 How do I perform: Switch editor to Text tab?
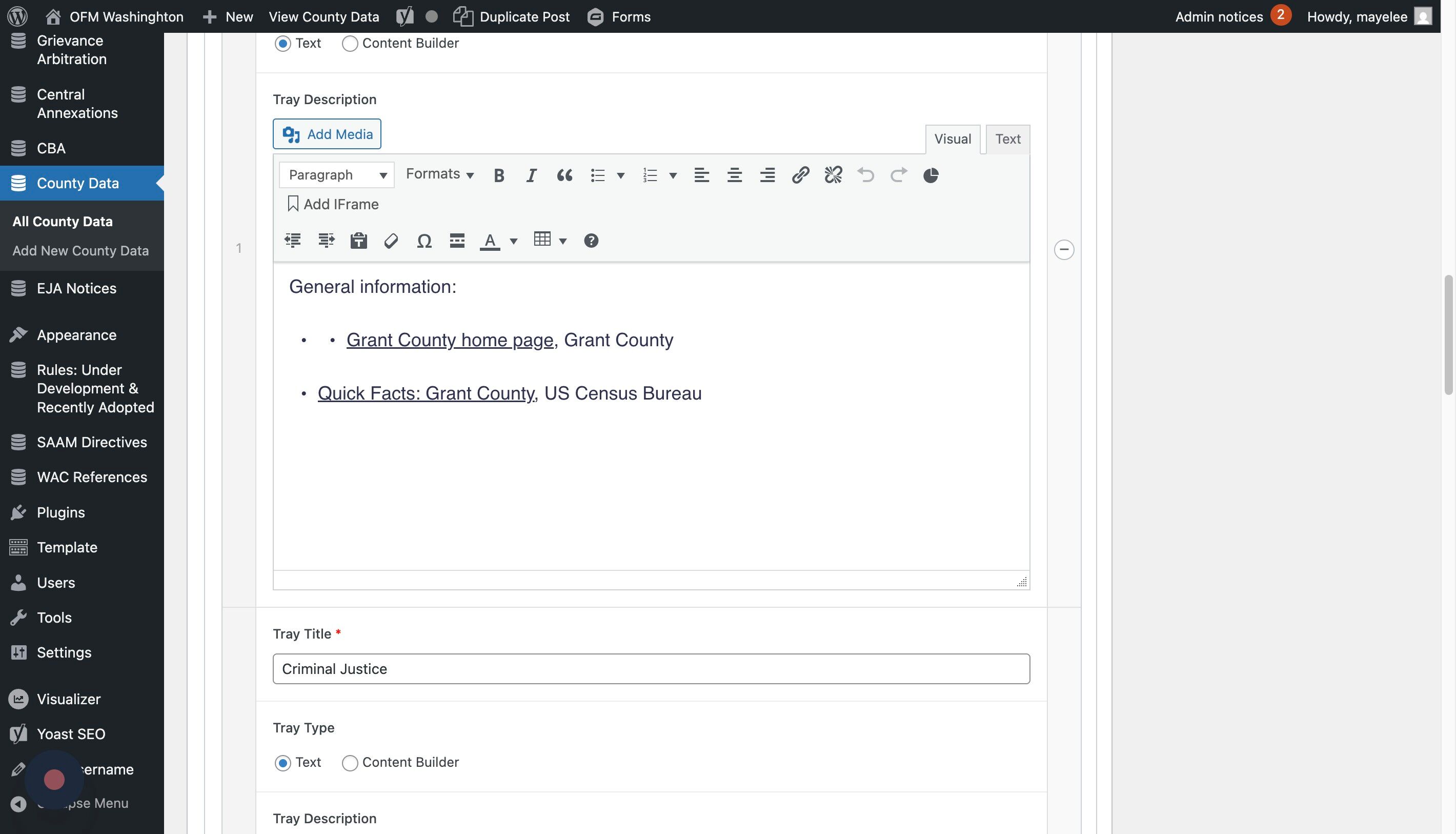coord(1007,139)
